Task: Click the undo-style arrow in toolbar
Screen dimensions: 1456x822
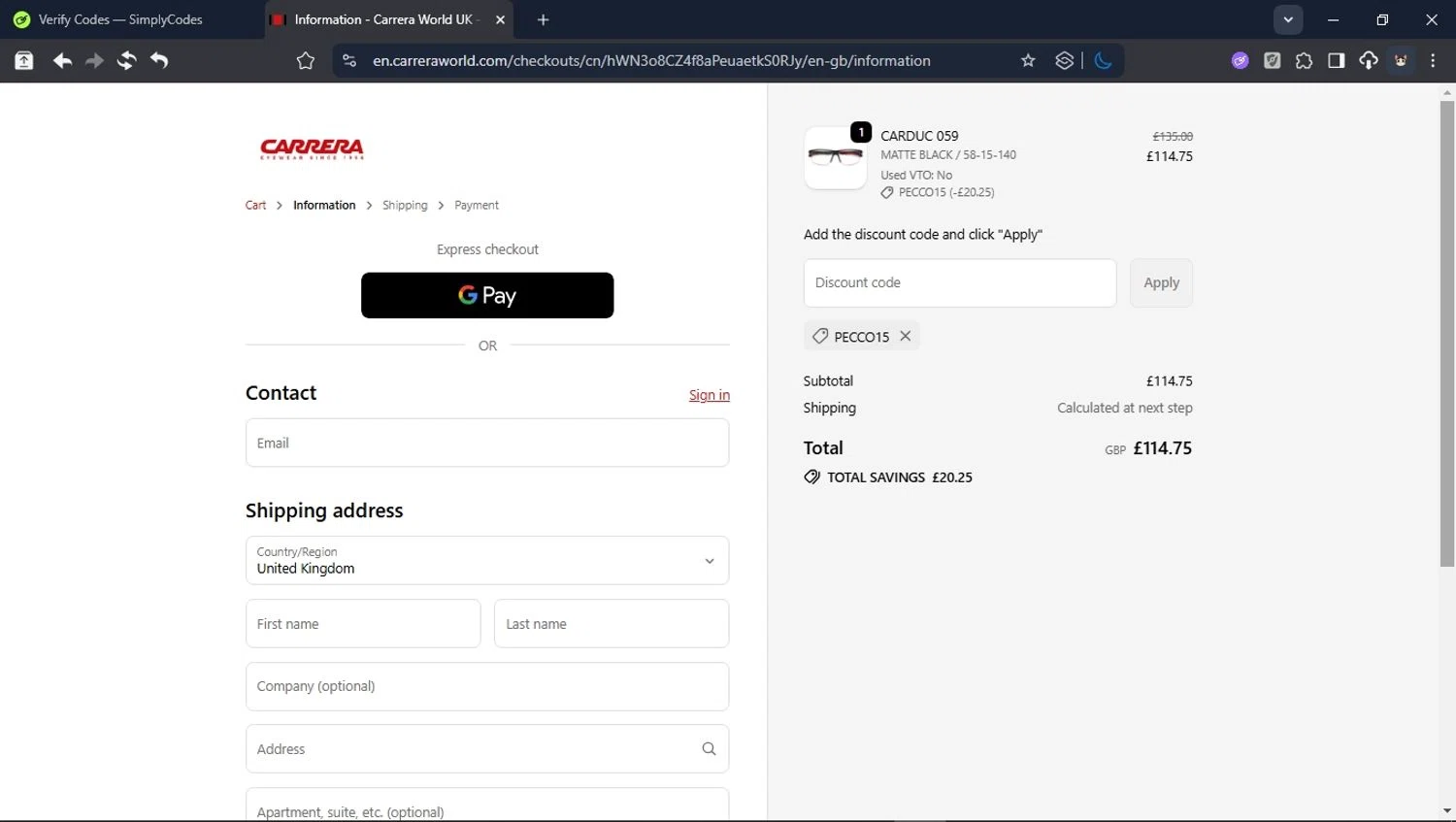Action: click(159, 61)
